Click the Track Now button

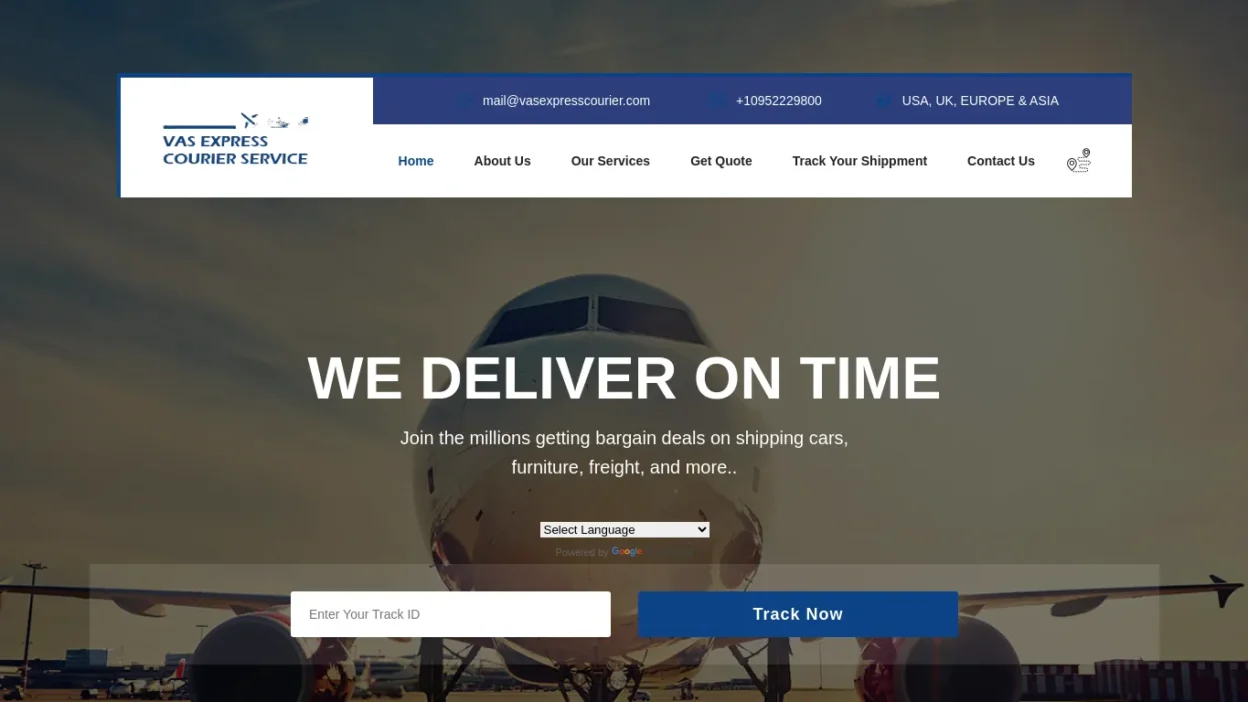tap(798, 614)
